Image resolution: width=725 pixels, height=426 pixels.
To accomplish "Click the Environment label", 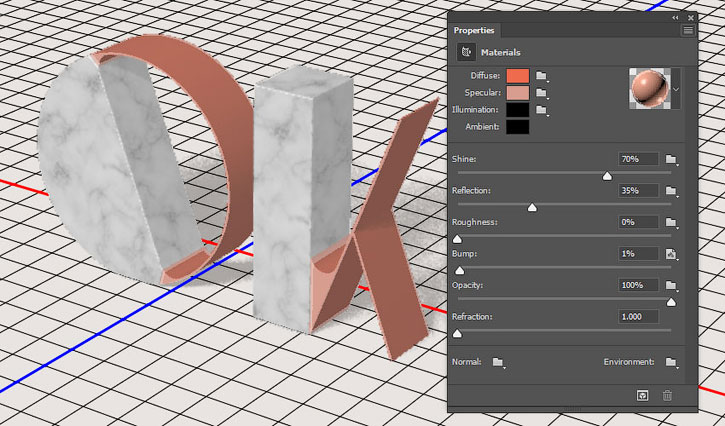I will coord(629,362).
